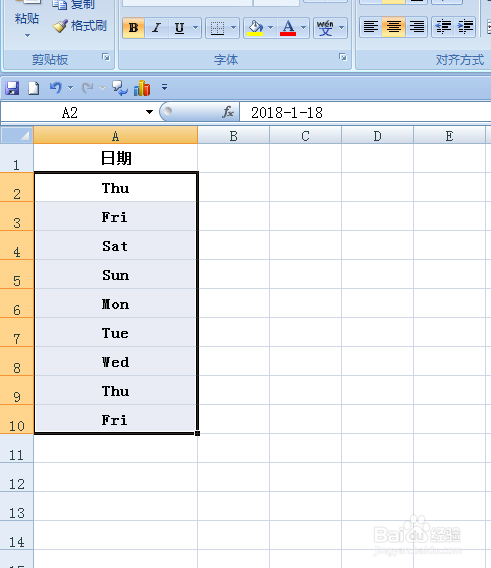Select column C header
Image resolution: width=491 pixels, height=568 pixels.
[x=305, y=135]
